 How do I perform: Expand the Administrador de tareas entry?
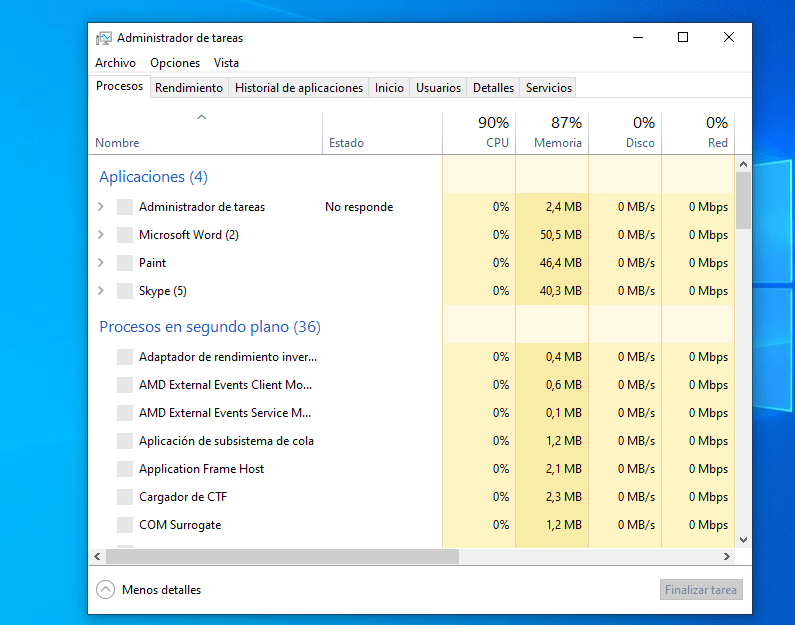(100, 207)
